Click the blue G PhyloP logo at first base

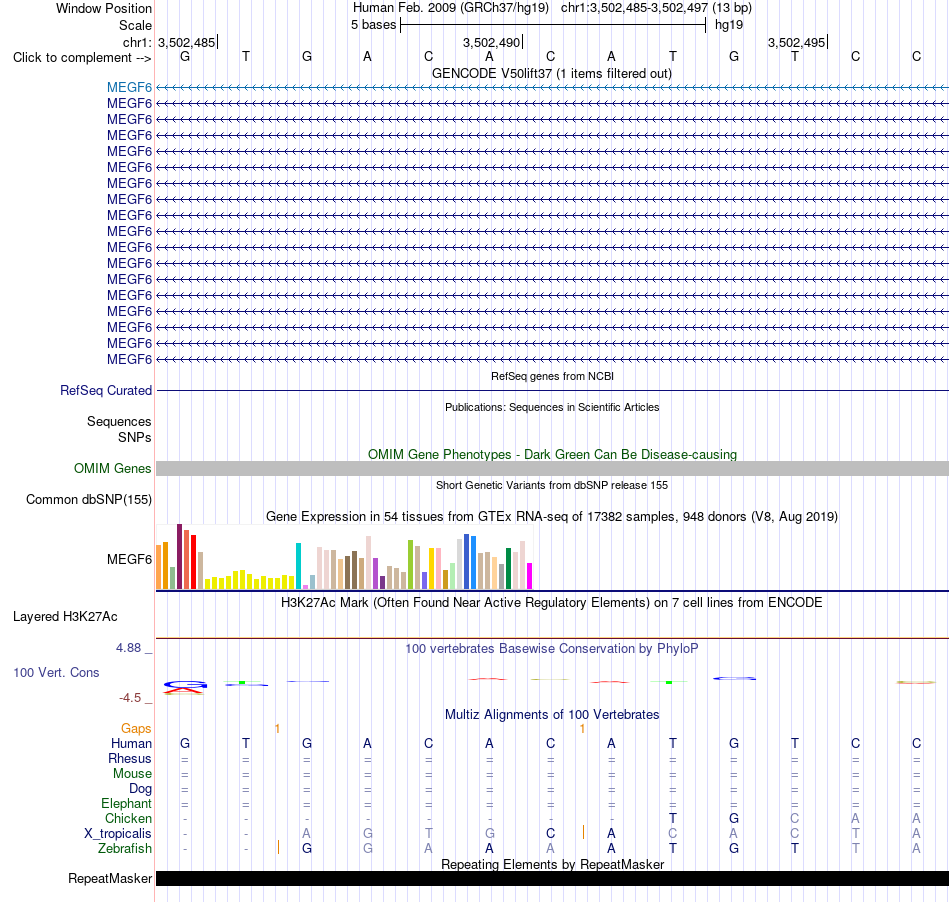pos(185,685)
